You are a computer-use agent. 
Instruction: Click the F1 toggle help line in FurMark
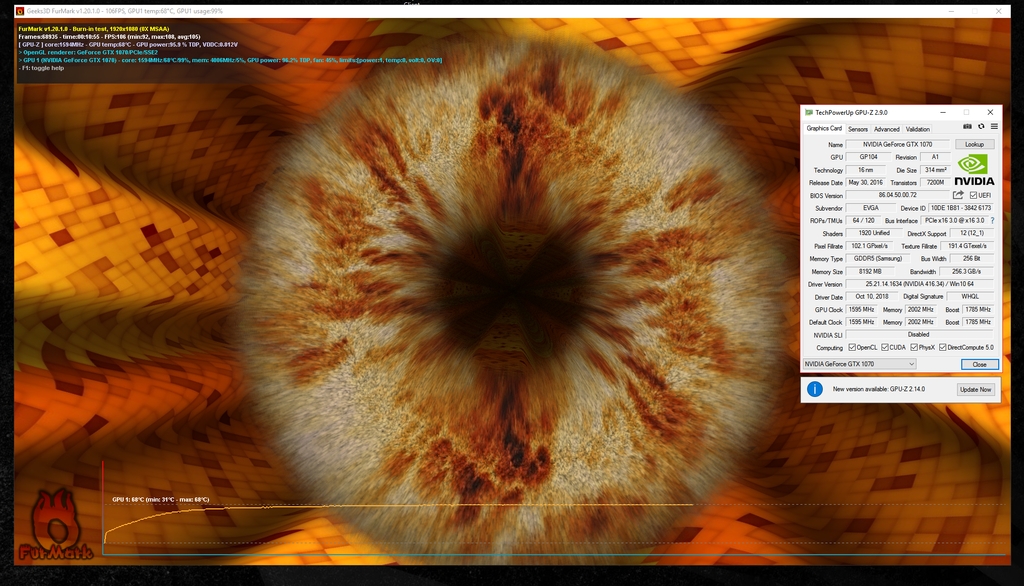coord(41,68)
